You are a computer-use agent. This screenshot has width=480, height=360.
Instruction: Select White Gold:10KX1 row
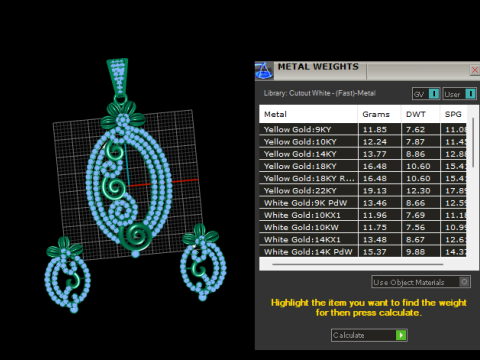click(x=363, y=215)
